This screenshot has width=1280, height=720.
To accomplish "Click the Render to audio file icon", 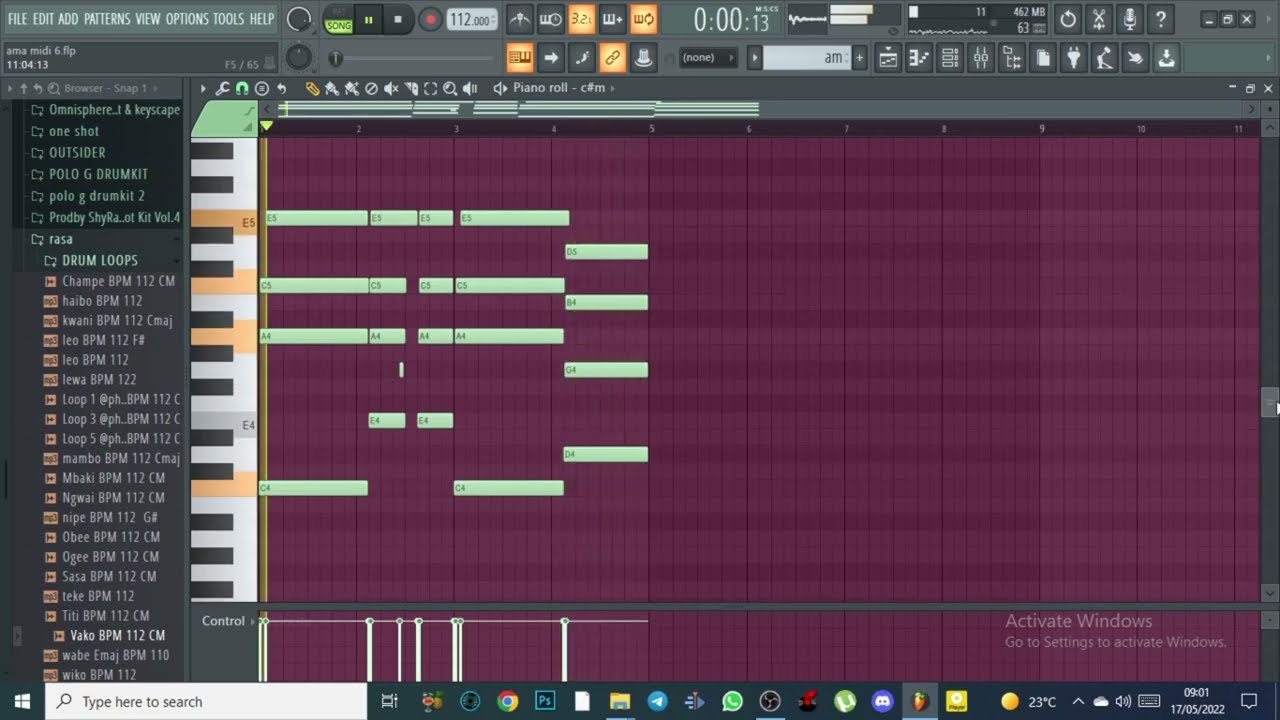I will (1166, 58).
